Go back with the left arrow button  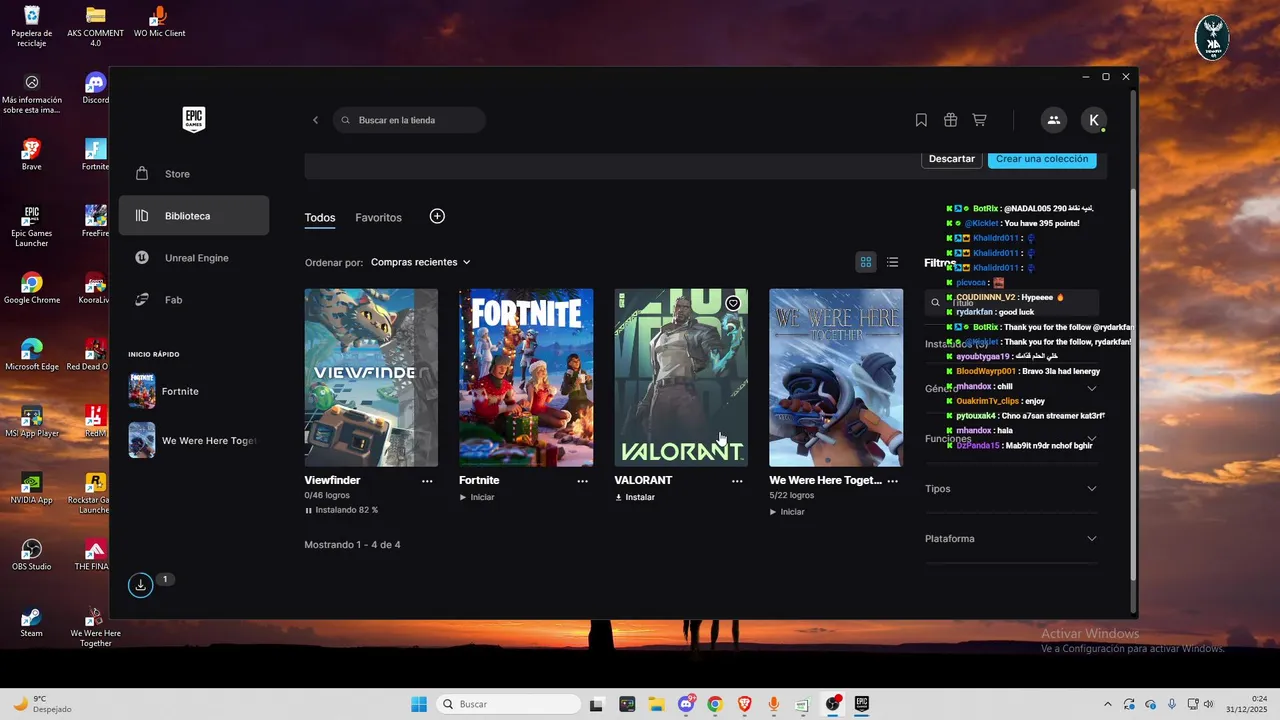(x=315, y=120)
